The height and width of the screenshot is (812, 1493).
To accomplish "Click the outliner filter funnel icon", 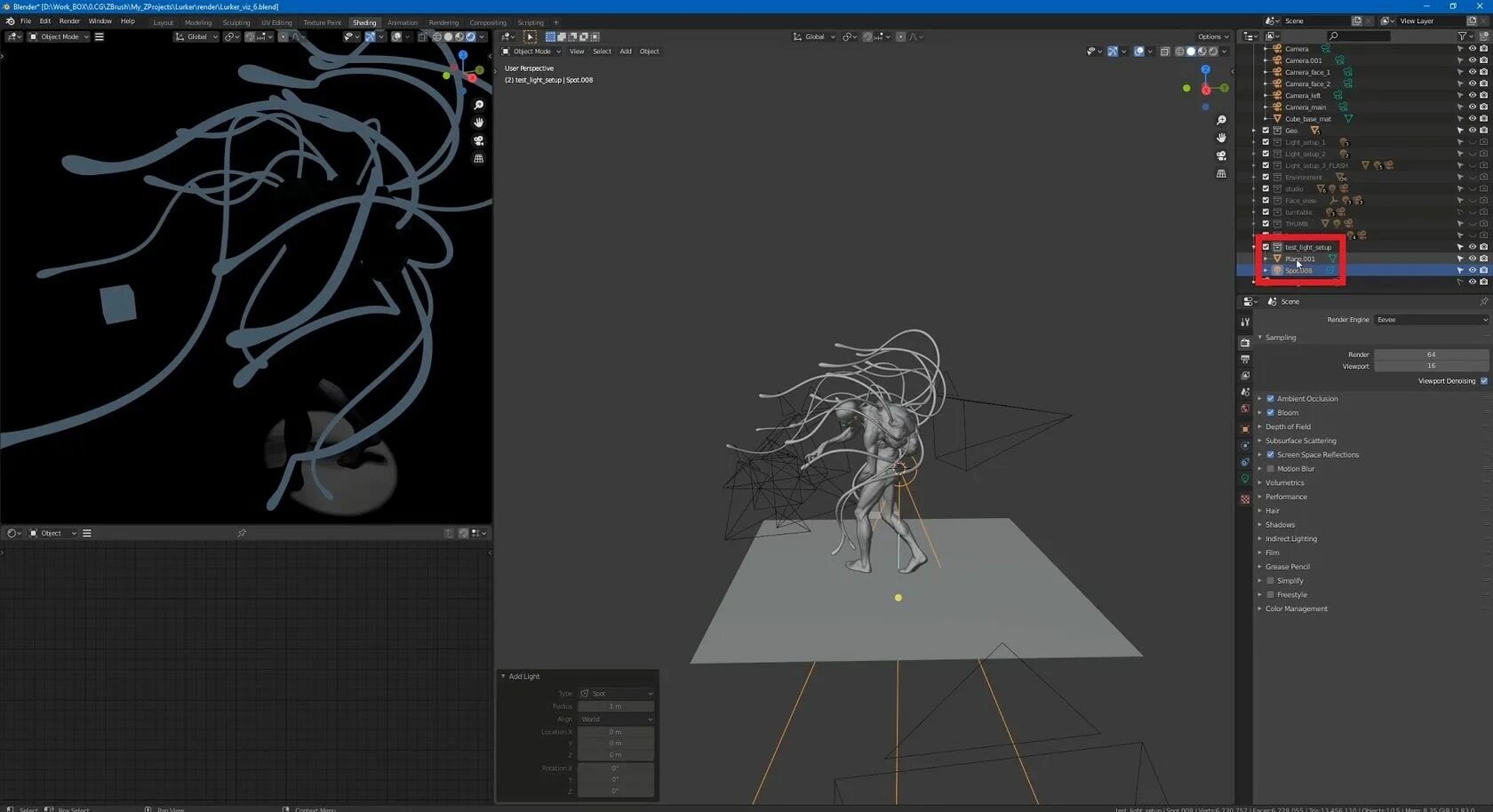I will click(1462, 36).
